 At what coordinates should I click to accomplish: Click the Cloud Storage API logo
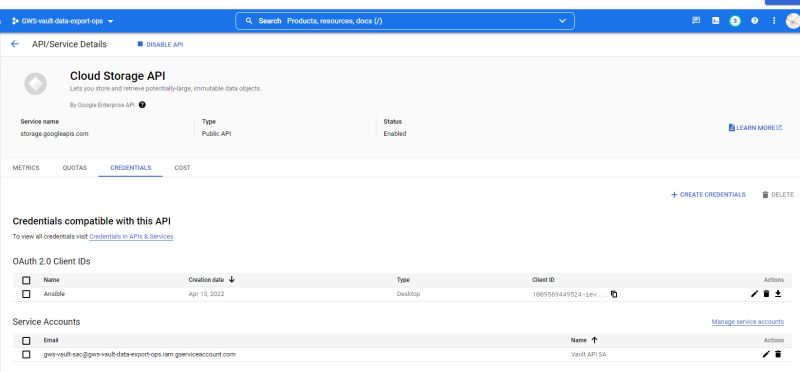click(x=35, y=84)
